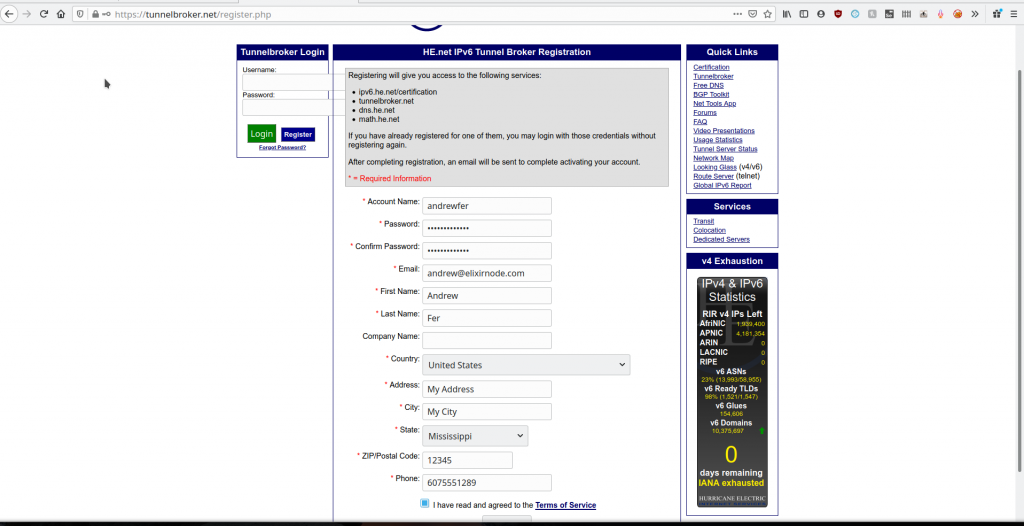Click the light-blue circular extension icon
Screen dimensions: 1024x526
855,14
